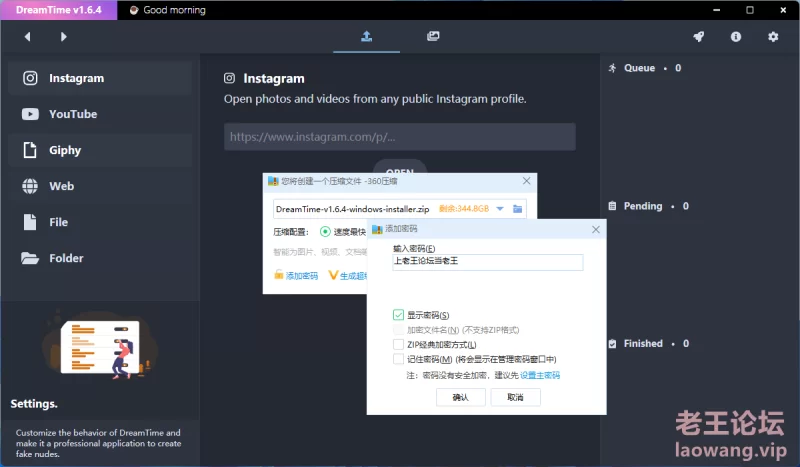Select YouTube in the sidebar
This screenshot has height=467, width=800.
[100, 114]
